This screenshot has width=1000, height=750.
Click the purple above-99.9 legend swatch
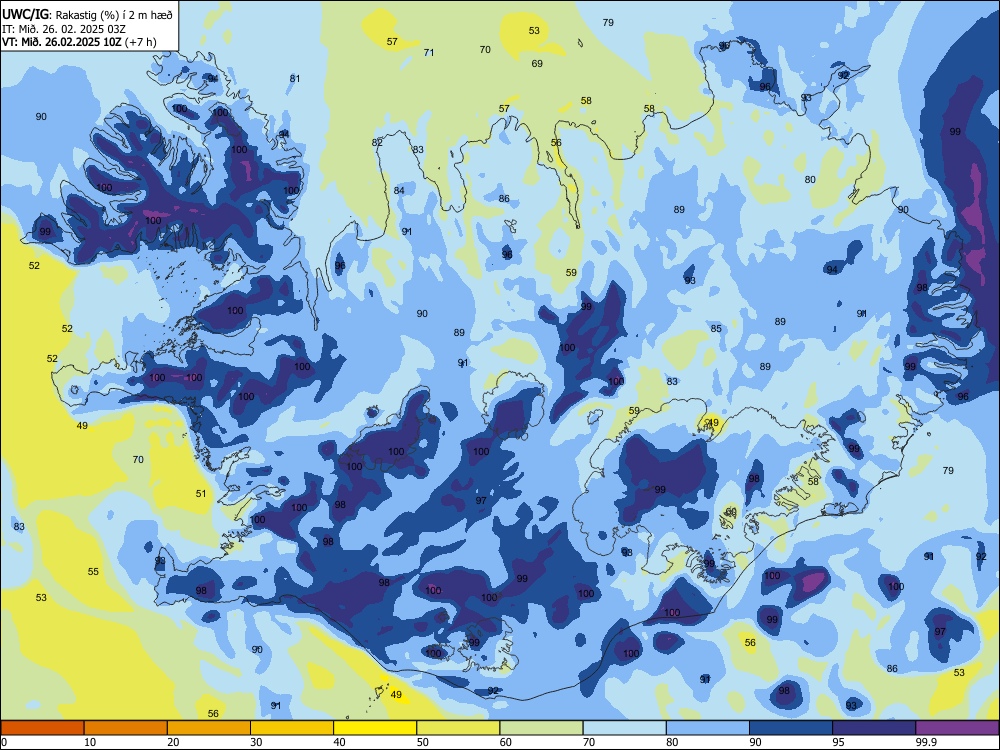[x=957, y=728]
